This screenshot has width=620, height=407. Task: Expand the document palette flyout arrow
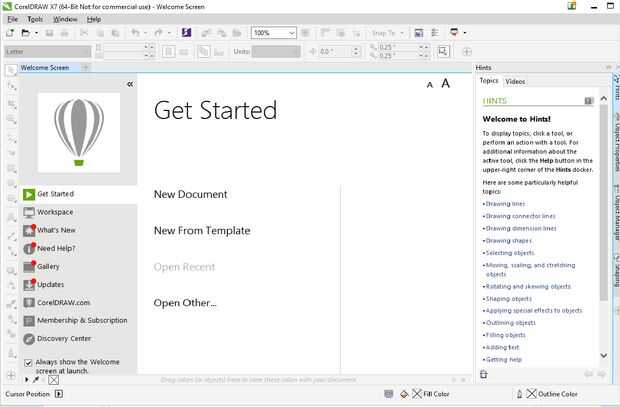(x=26, y=380)
